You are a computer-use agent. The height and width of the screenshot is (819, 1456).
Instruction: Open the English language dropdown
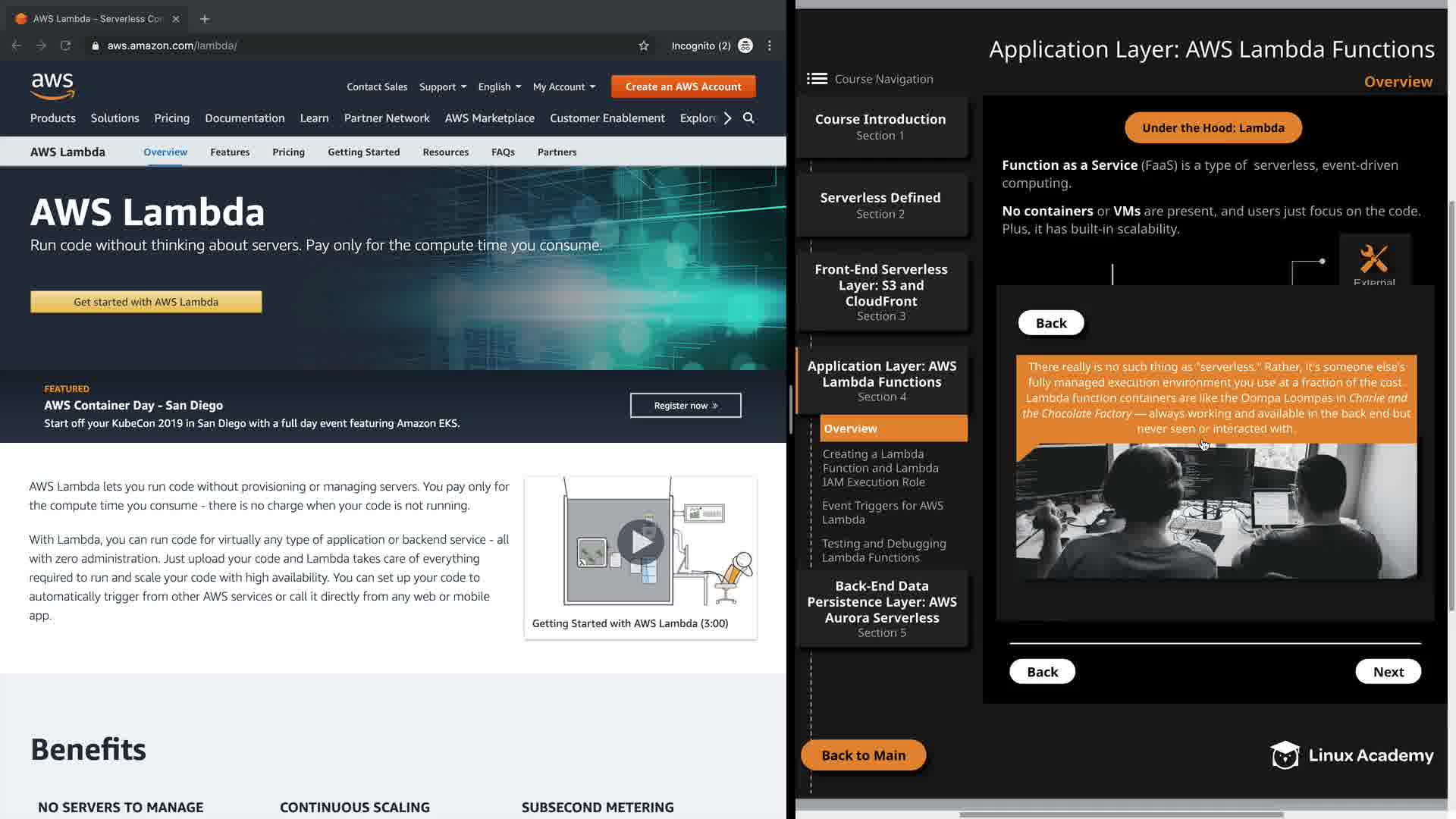tap(499, 86)
